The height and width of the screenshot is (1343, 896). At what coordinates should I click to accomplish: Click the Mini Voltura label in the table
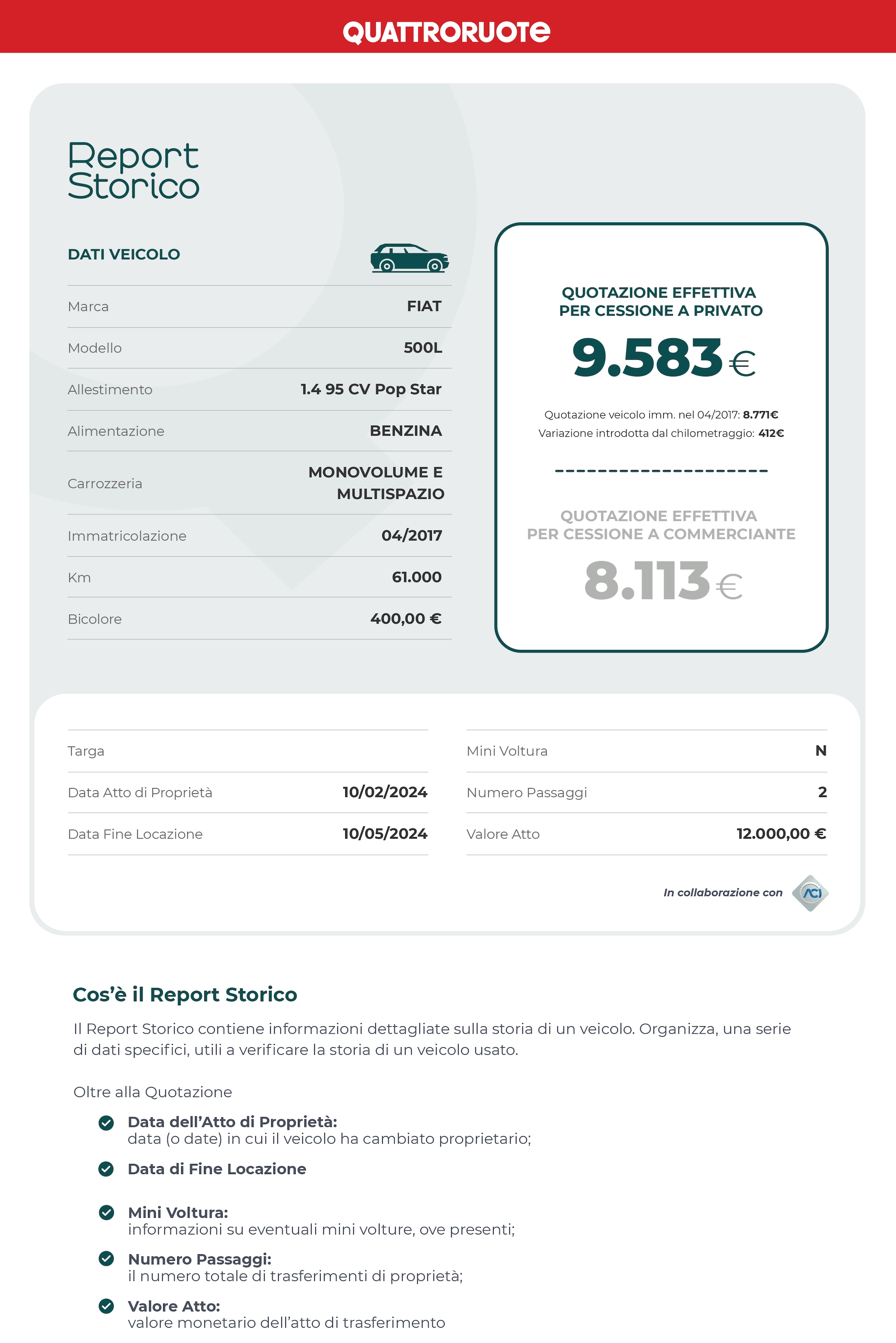[507, 751]
